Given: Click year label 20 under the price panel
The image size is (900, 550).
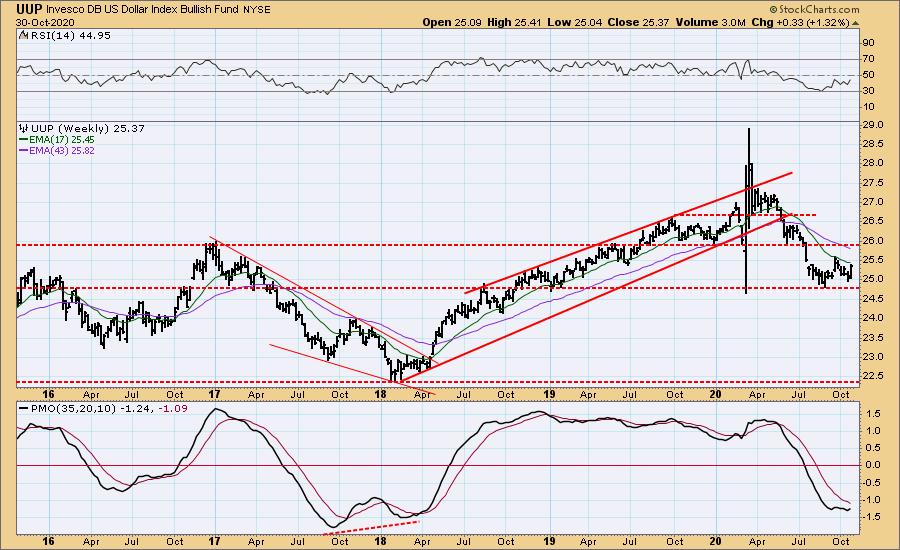Looking at the screenshot, I should (x=715, y=394).
